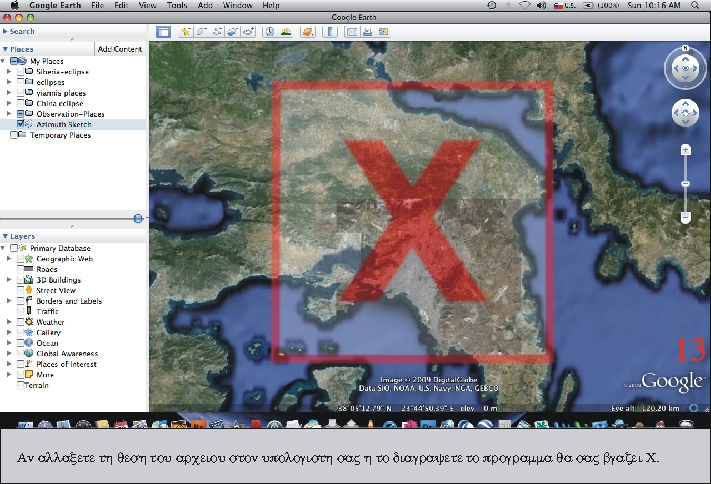Viewport: 711px width, 484px height.
Task: Open the File menu
Action: (97, 5)
